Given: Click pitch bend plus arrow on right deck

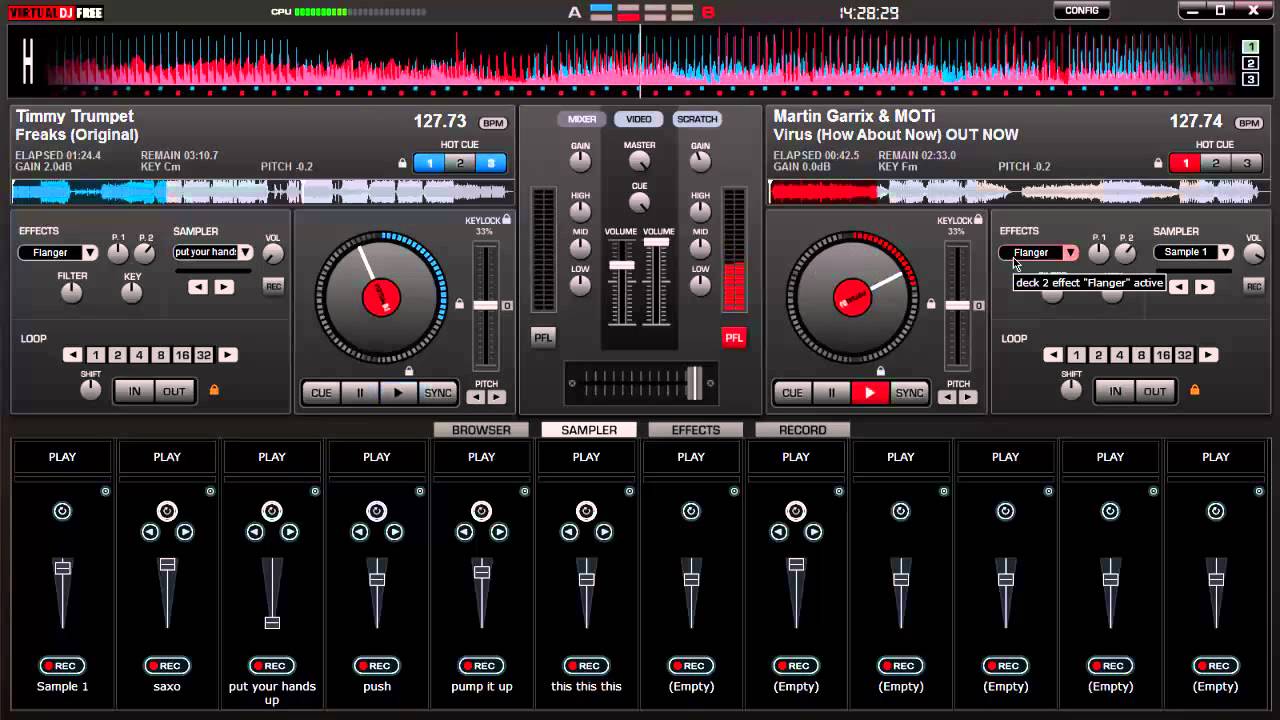Looking at the screenshot, I should [968, 397].
